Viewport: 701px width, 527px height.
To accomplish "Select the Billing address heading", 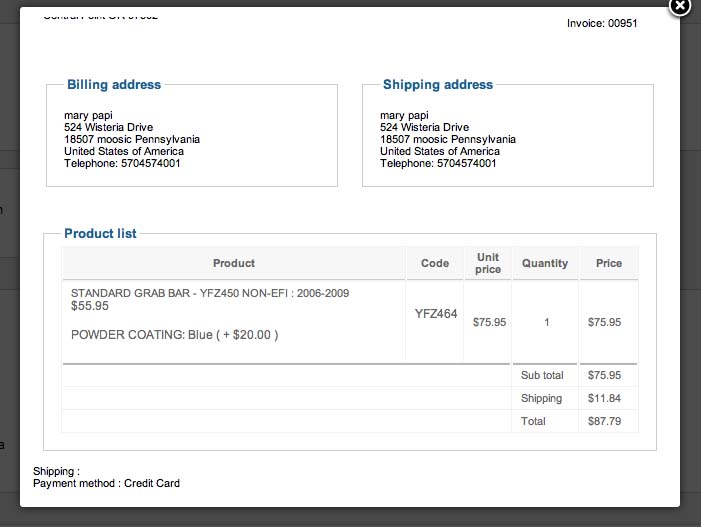I will (x=114, y=85).
